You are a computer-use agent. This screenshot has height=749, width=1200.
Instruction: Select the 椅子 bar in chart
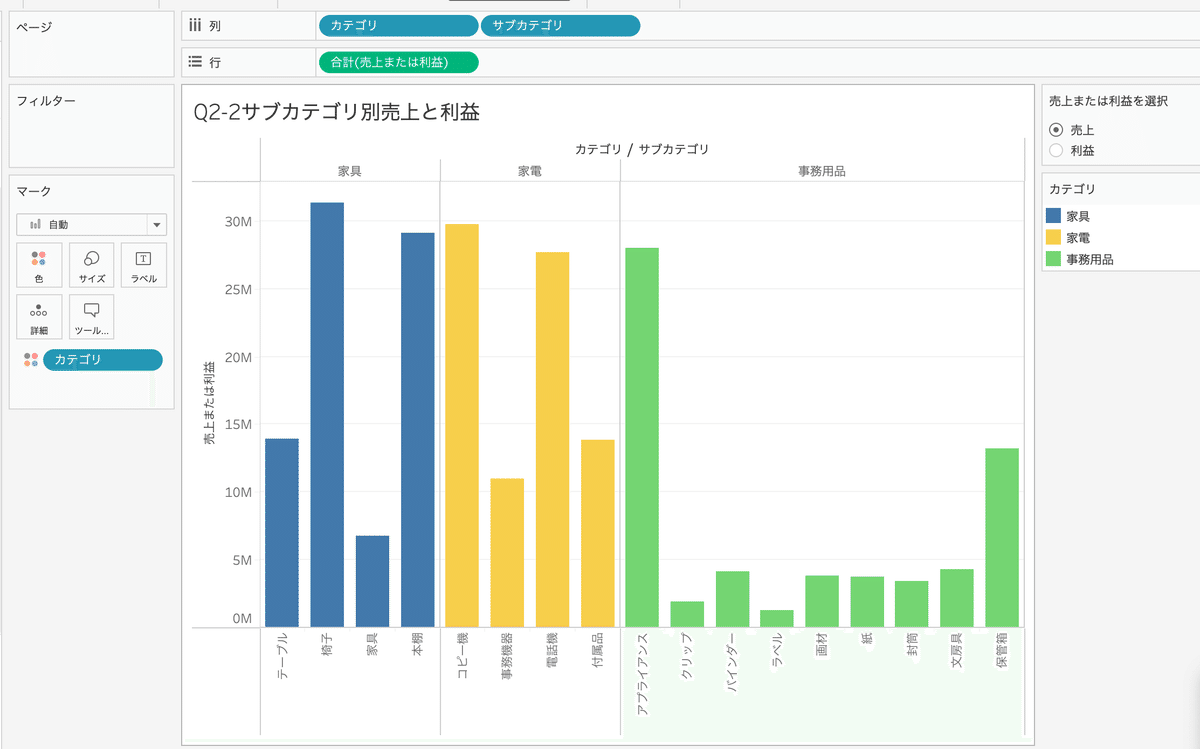pyautogui.click(x=327, y=414)
